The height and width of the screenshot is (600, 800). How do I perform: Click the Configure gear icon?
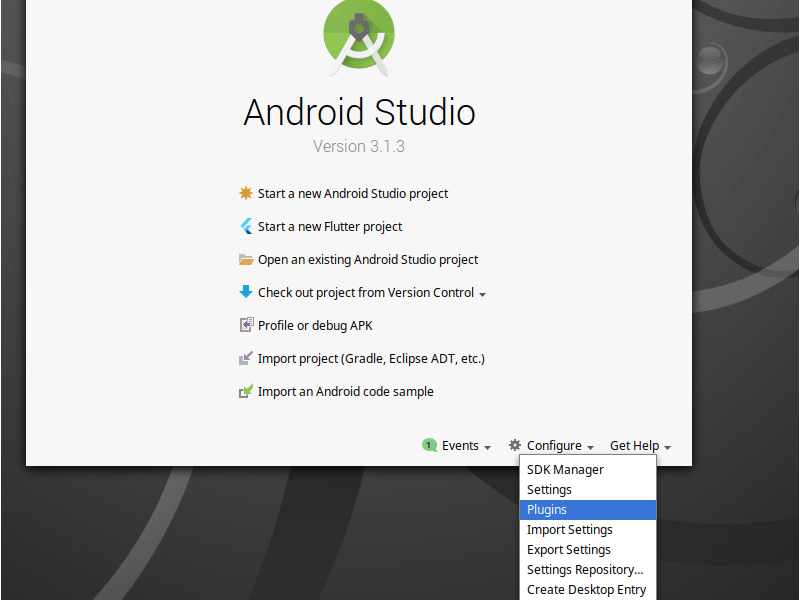point(515,445)
